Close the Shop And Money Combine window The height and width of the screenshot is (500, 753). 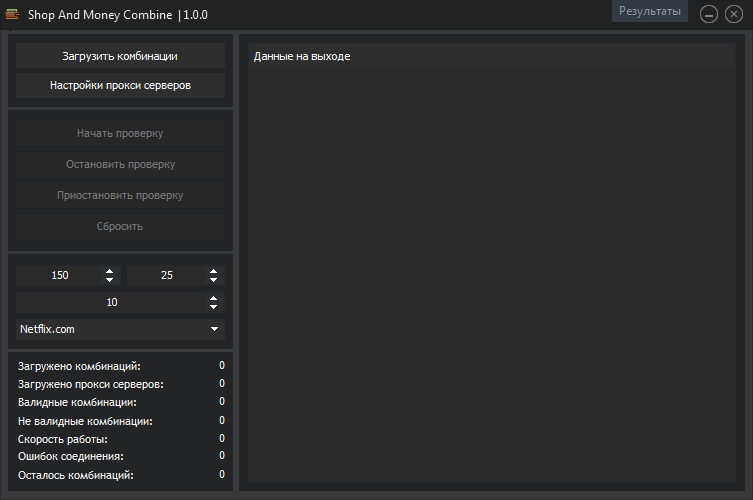tap(733, 14)
